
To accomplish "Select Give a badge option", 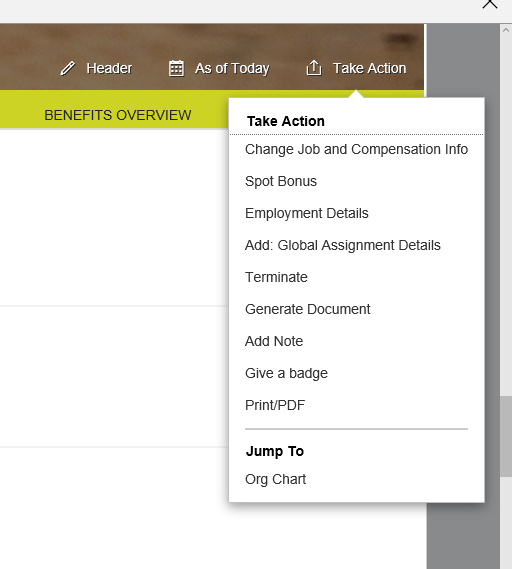I will coord(286,373).
